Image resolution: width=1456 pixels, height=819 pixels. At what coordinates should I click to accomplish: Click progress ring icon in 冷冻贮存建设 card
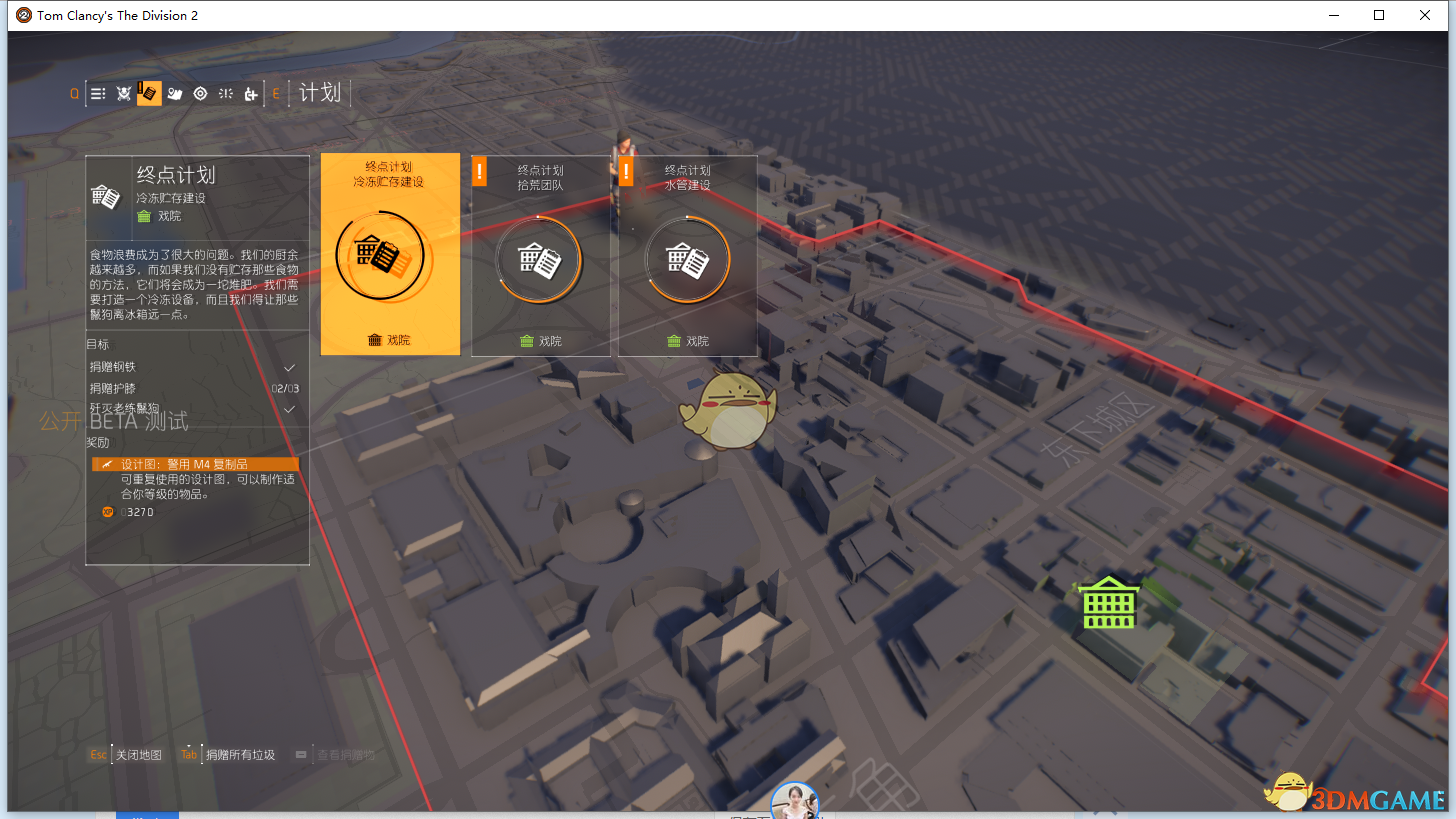[x=380, y=256]
